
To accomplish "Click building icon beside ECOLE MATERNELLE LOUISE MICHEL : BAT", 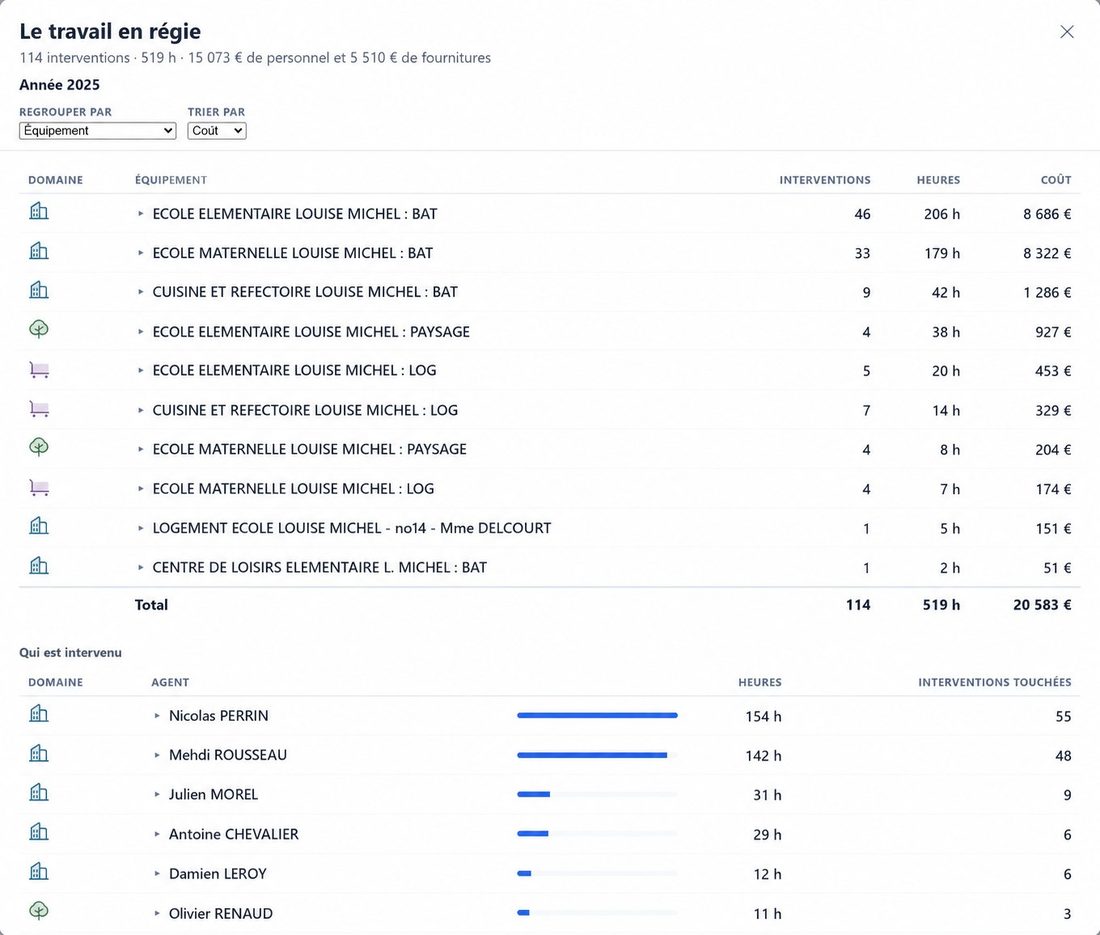I will point(39,250).
